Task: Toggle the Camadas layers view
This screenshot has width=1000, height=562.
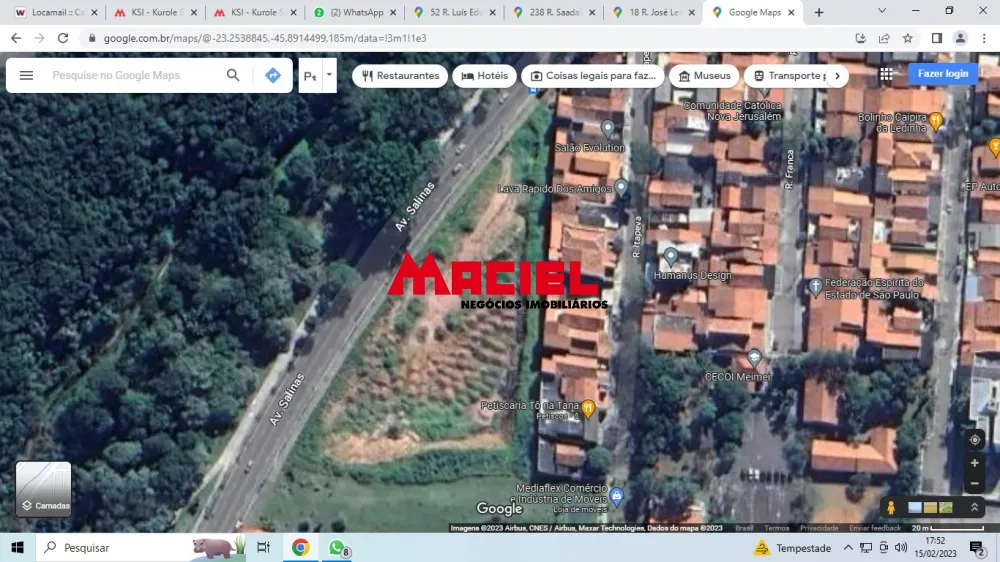Action: 43,488
